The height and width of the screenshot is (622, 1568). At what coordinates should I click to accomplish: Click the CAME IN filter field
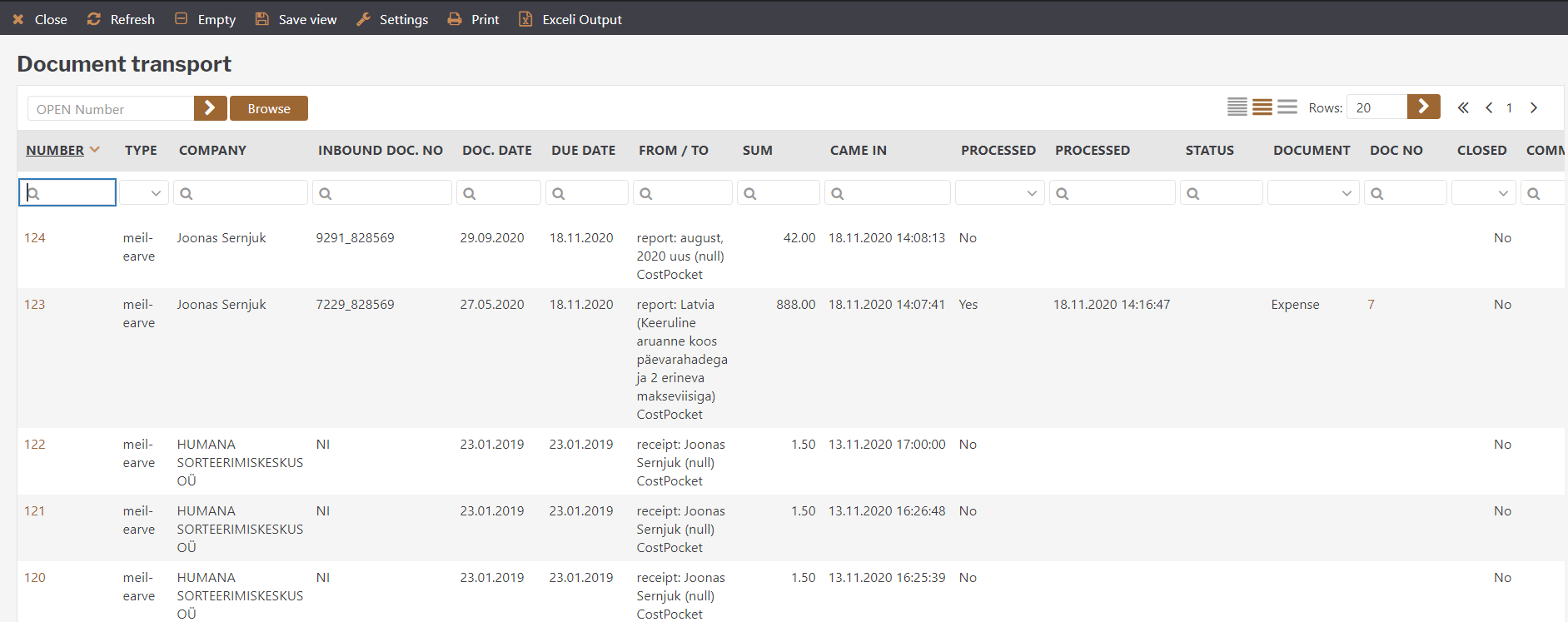pos(888,193)
